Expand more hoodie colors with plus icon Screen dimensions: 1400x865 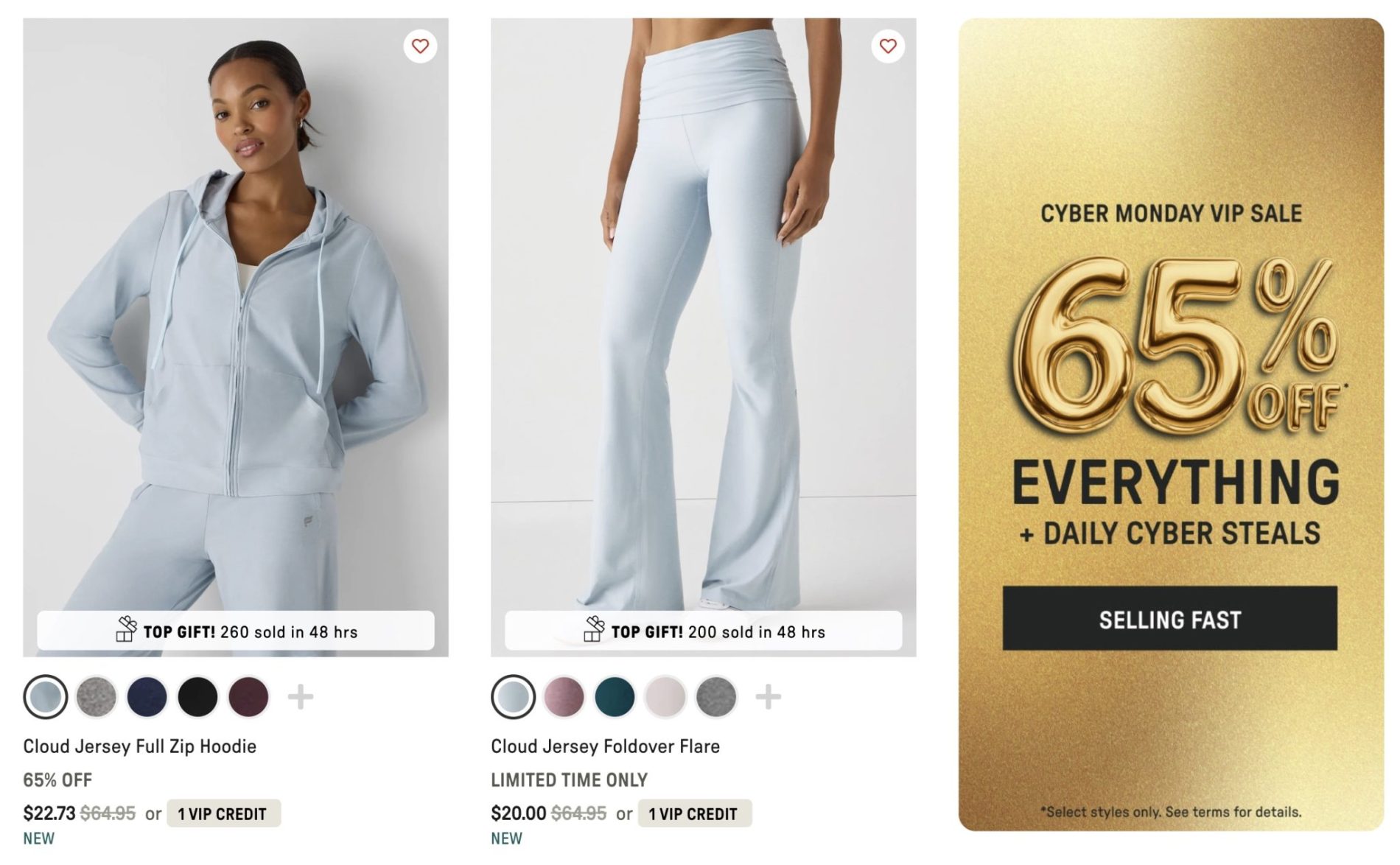point(300,696)
